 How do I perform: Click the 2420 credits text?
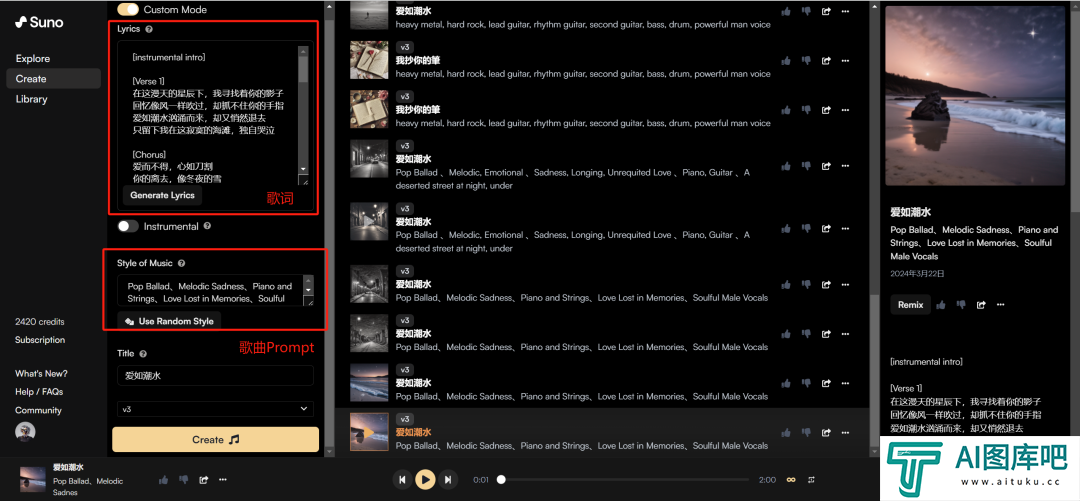40,322
